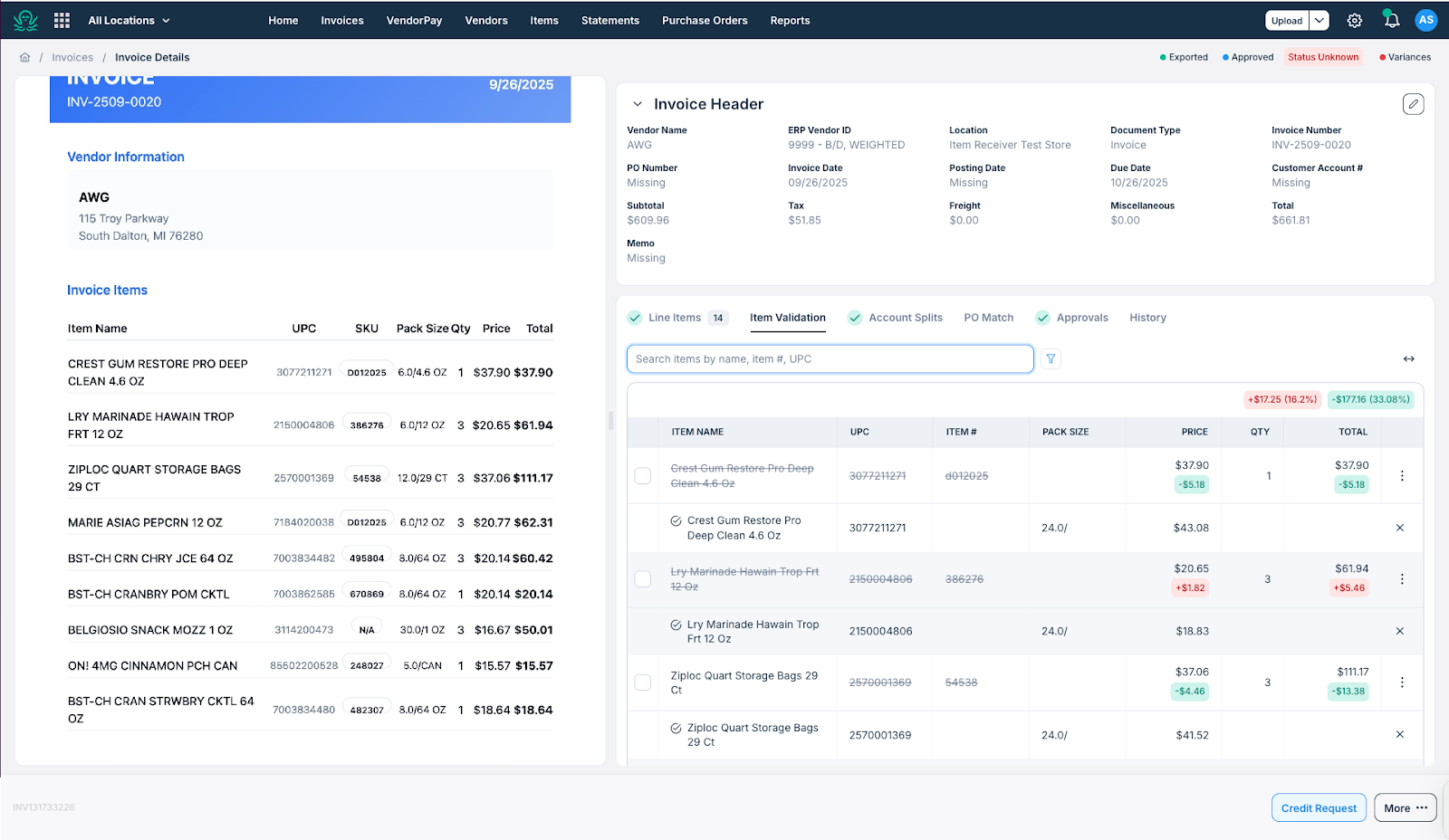The image size is (1449, 840).
Task: Open row menu for Crest Gum Restore
Action: (x=1402, y=476)
